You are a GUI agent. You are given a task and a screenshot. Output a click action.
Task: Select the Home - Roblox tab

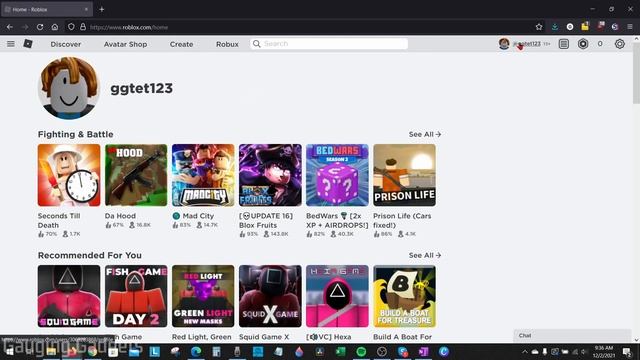click(47, 9)
